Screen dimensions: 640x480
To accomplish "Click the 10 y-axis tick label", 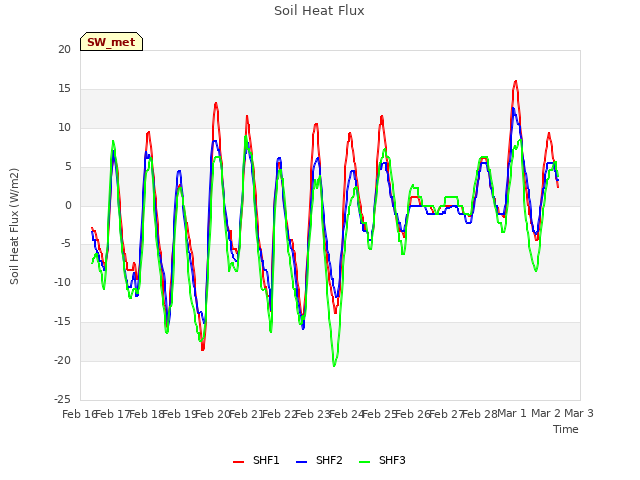I will click(x=64, y=128).
